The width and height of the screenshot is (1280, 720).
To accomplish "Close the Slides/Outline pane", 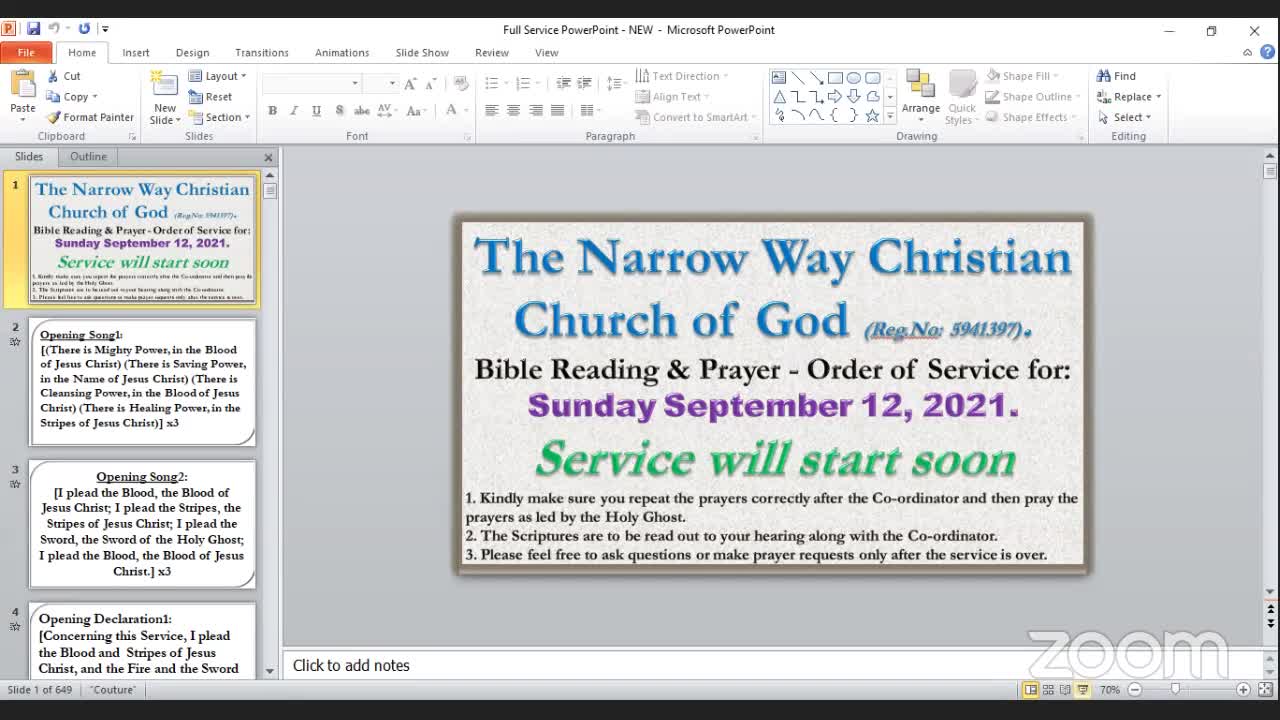I will tap(268, 157).
